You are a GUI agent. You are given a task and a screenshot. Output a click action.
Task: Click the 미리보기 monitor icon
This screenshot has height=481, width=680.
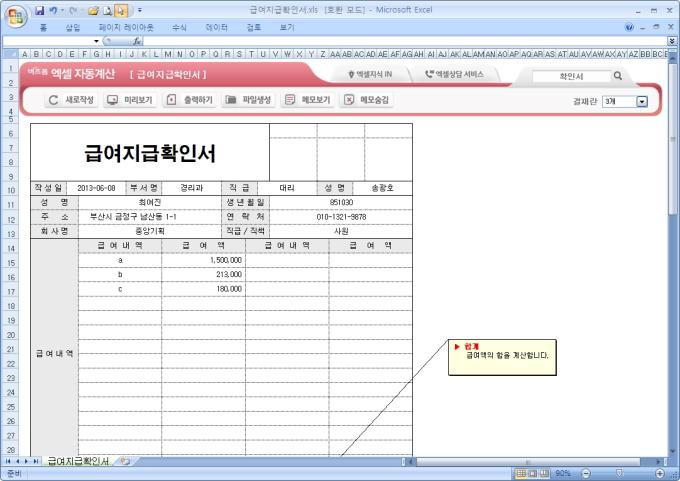click(112, 100)
